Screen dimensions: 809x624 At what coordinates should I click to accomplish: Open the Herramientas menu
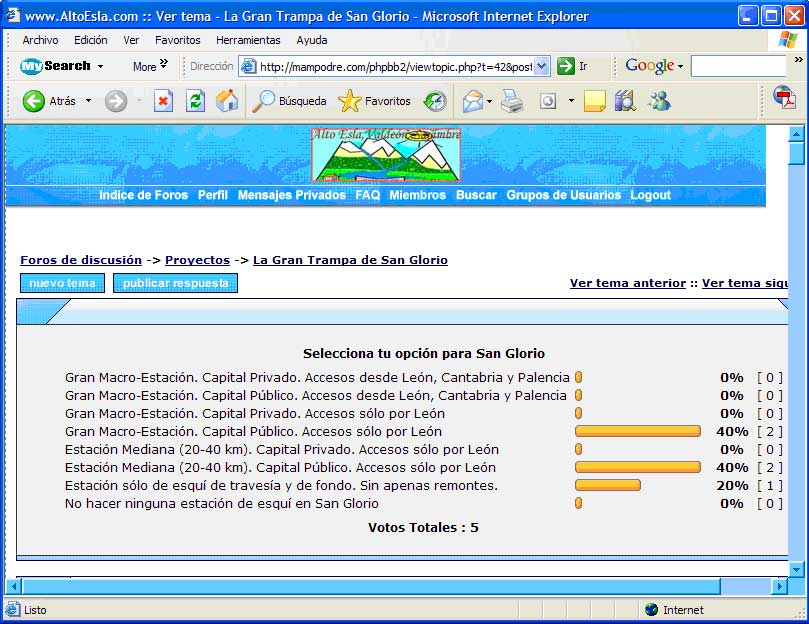(x=248, y=40)
